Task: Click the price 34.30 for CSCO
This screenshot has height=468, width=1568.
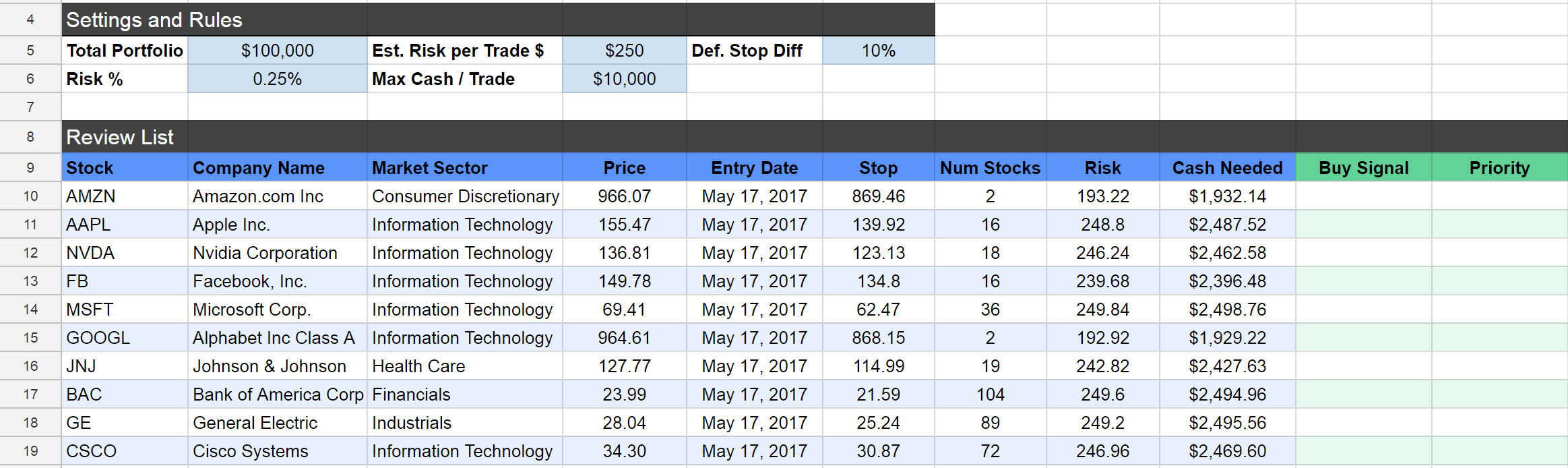Action: pyautogui.click(x=624, y=451)
